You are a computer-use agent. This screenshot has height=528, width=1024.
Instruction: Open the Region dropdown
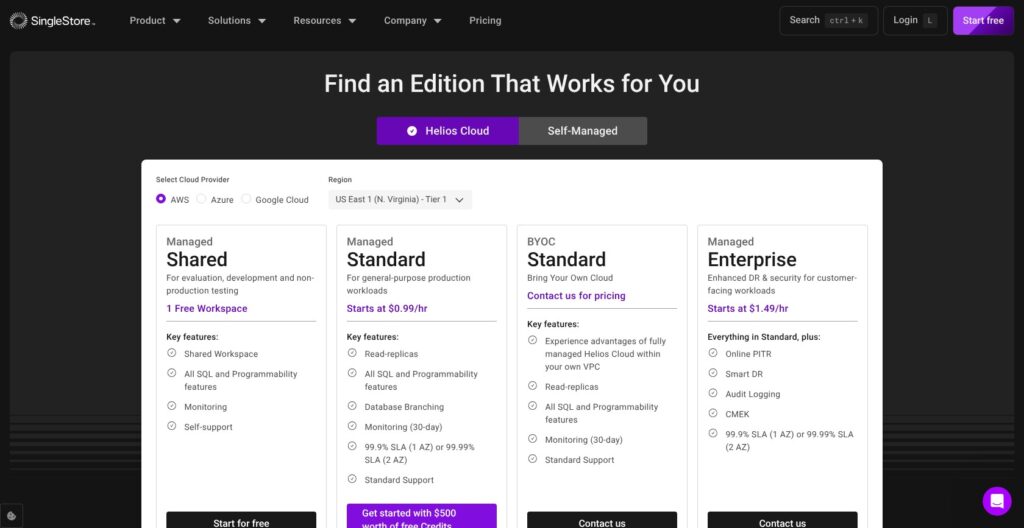click(400, 199)
